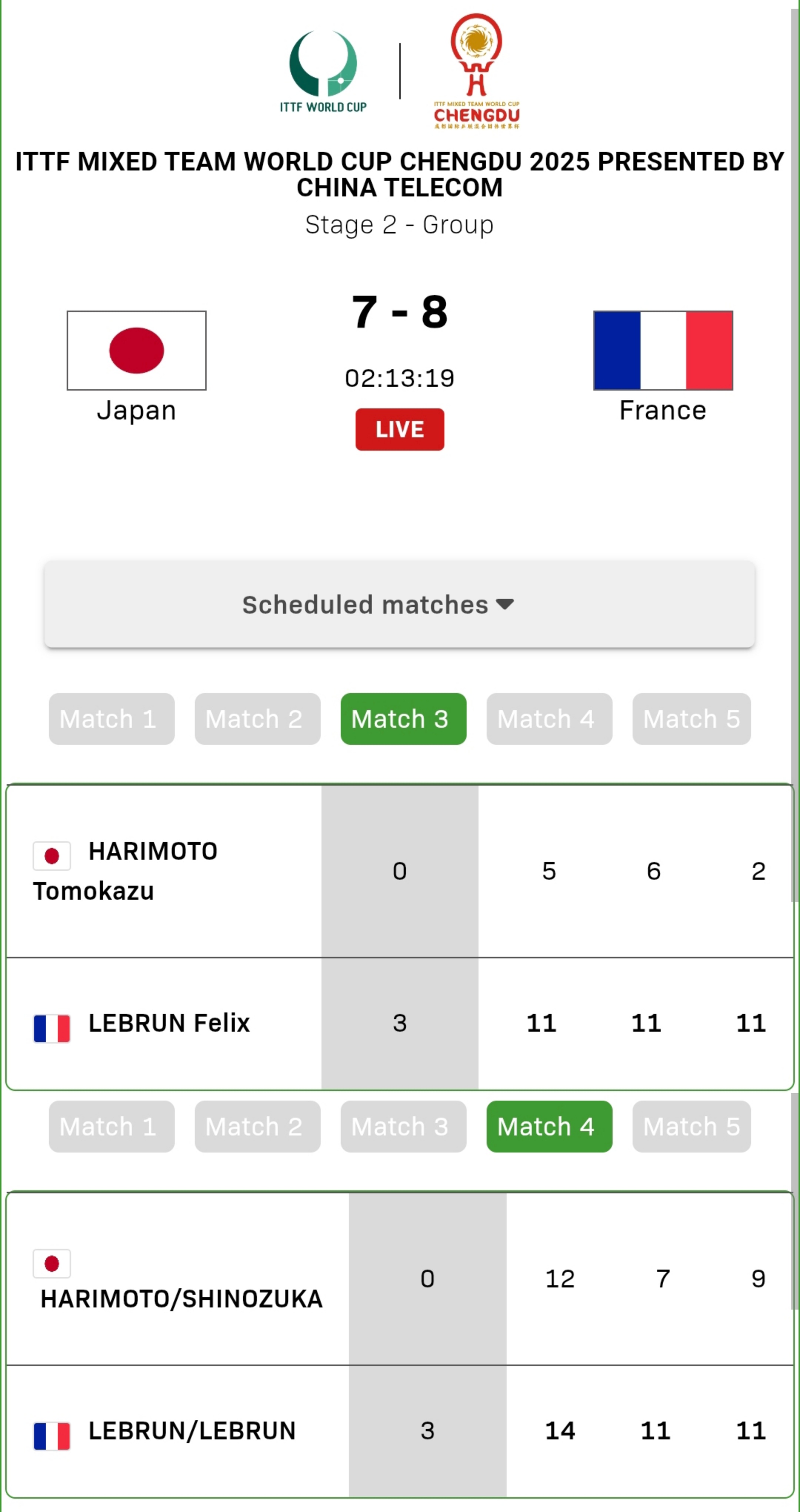
Task: Click the red LIVE badge
Action: [400, 429]
